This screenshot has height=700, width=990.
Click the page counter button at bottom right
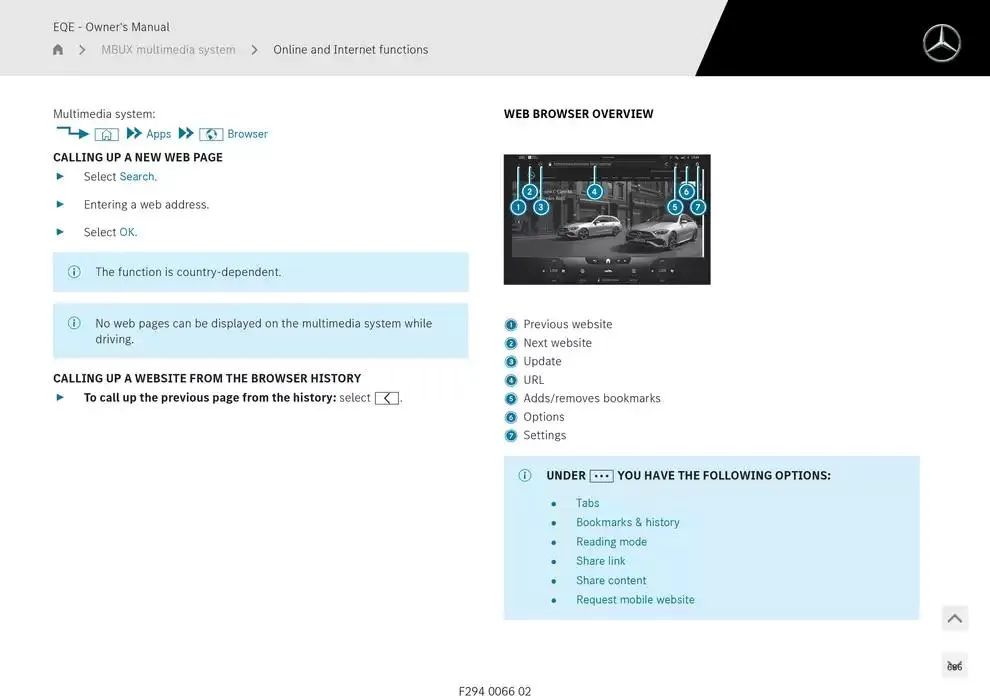point(954,666)
